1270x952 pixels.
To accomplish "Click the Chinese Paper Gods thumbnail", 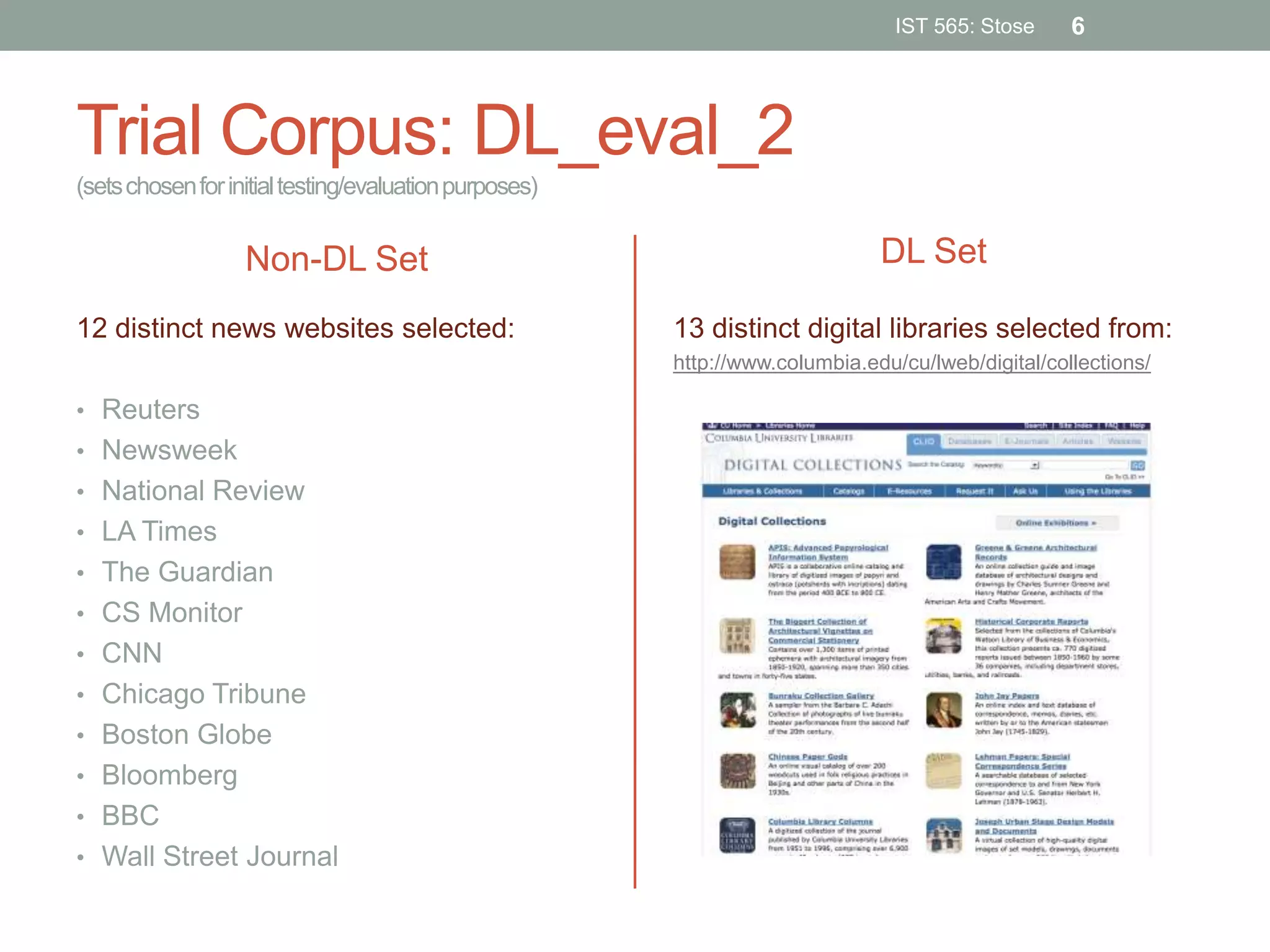I will (x=737, y=771).
